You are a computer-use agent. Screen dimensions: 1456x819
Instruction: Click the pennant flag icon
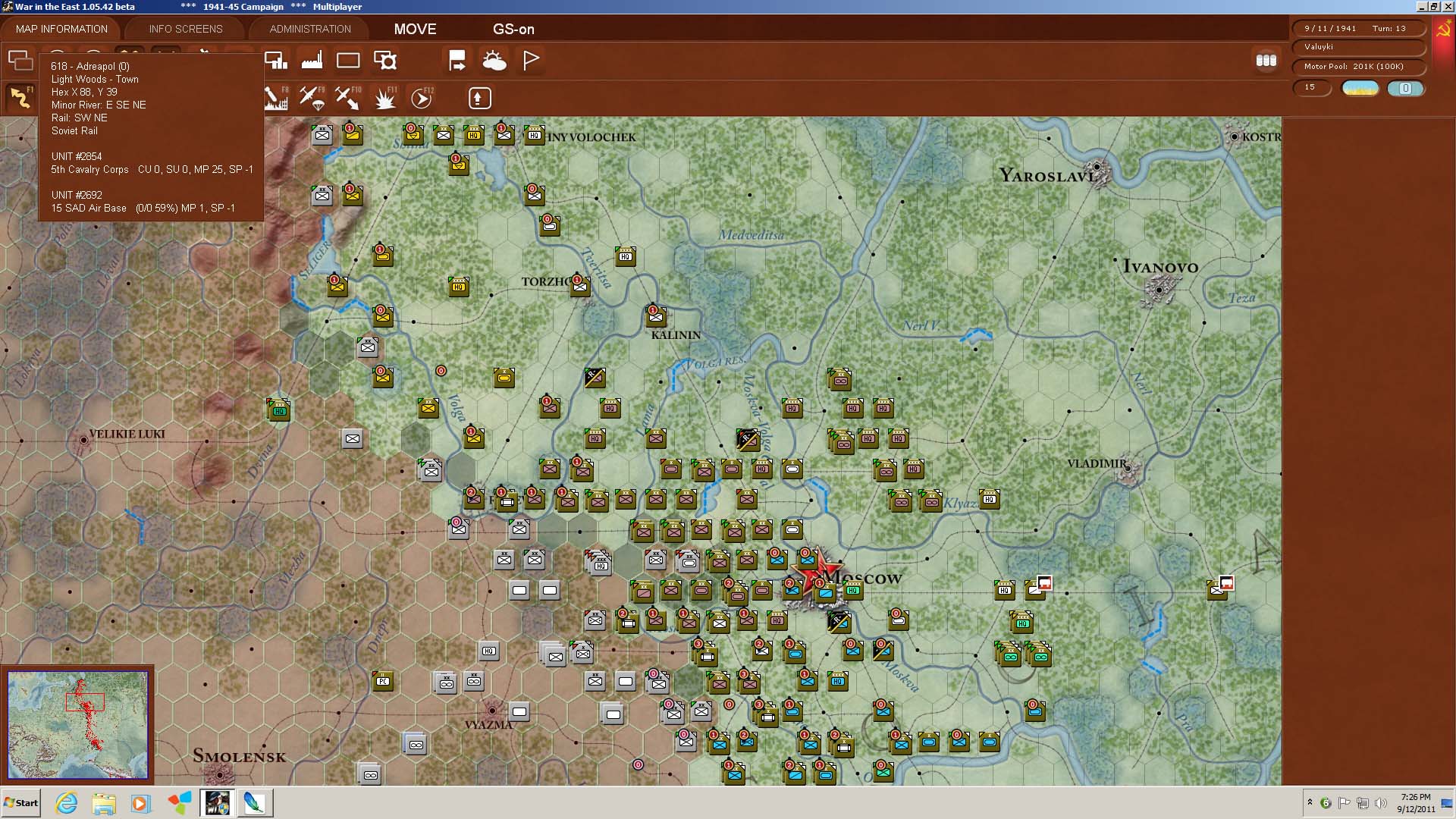pos(531,60)
